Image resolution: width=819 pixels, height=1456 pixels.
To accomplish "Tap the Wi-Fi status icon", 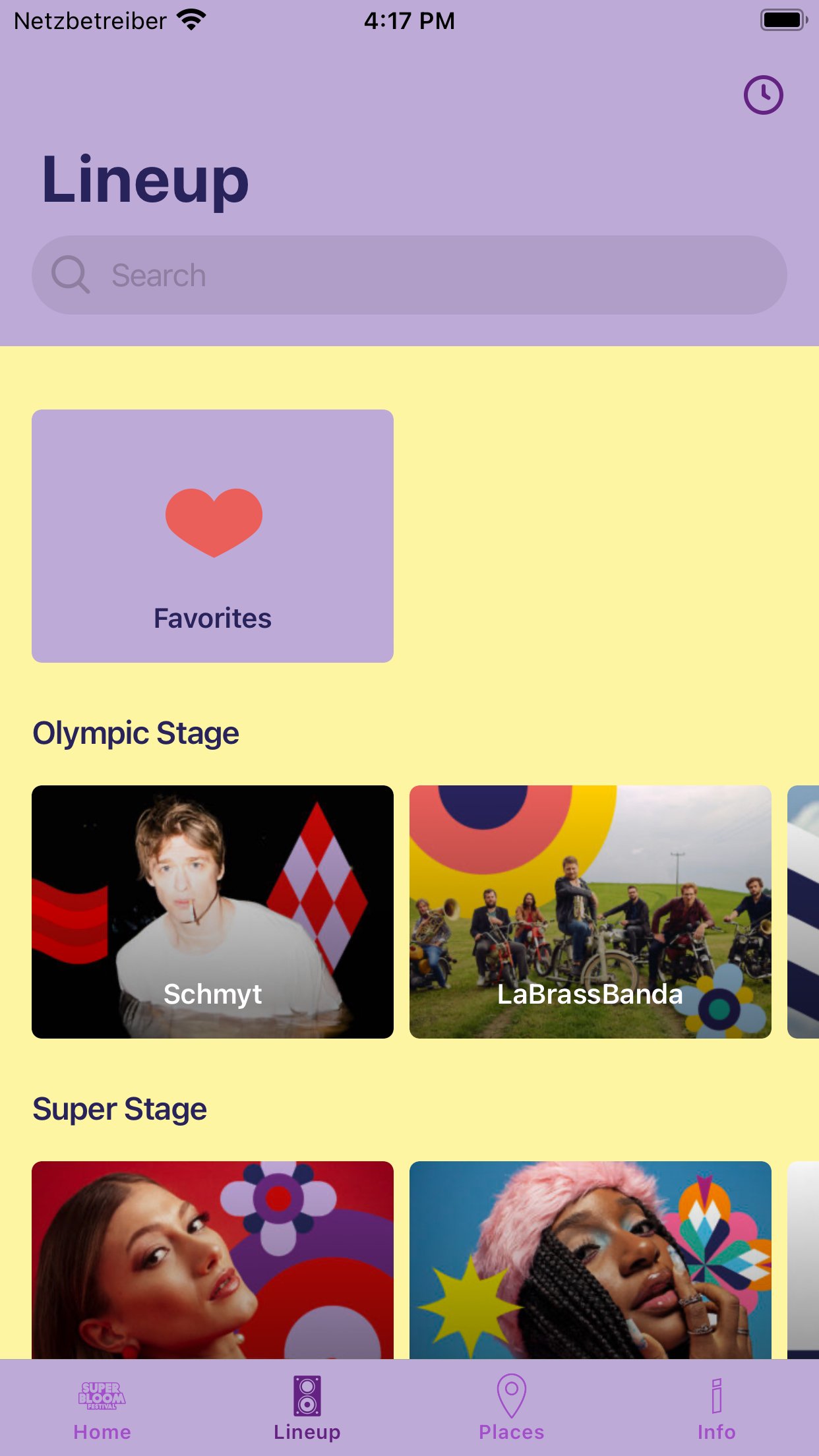I will pyautogui.click(x=191, y=20).
